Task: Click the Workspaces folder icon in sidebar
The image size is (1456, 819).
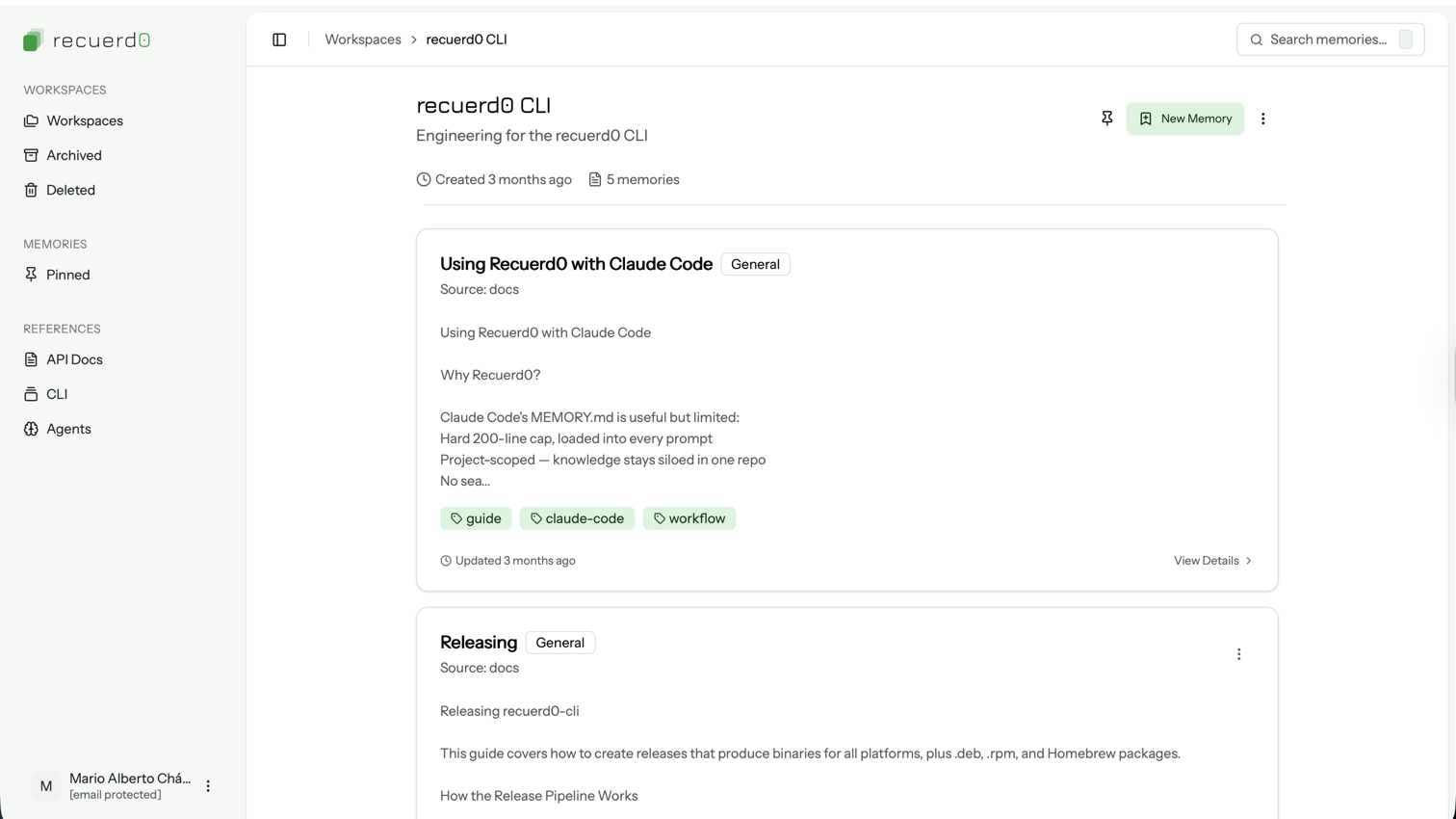Action: (x=31, y=120)
